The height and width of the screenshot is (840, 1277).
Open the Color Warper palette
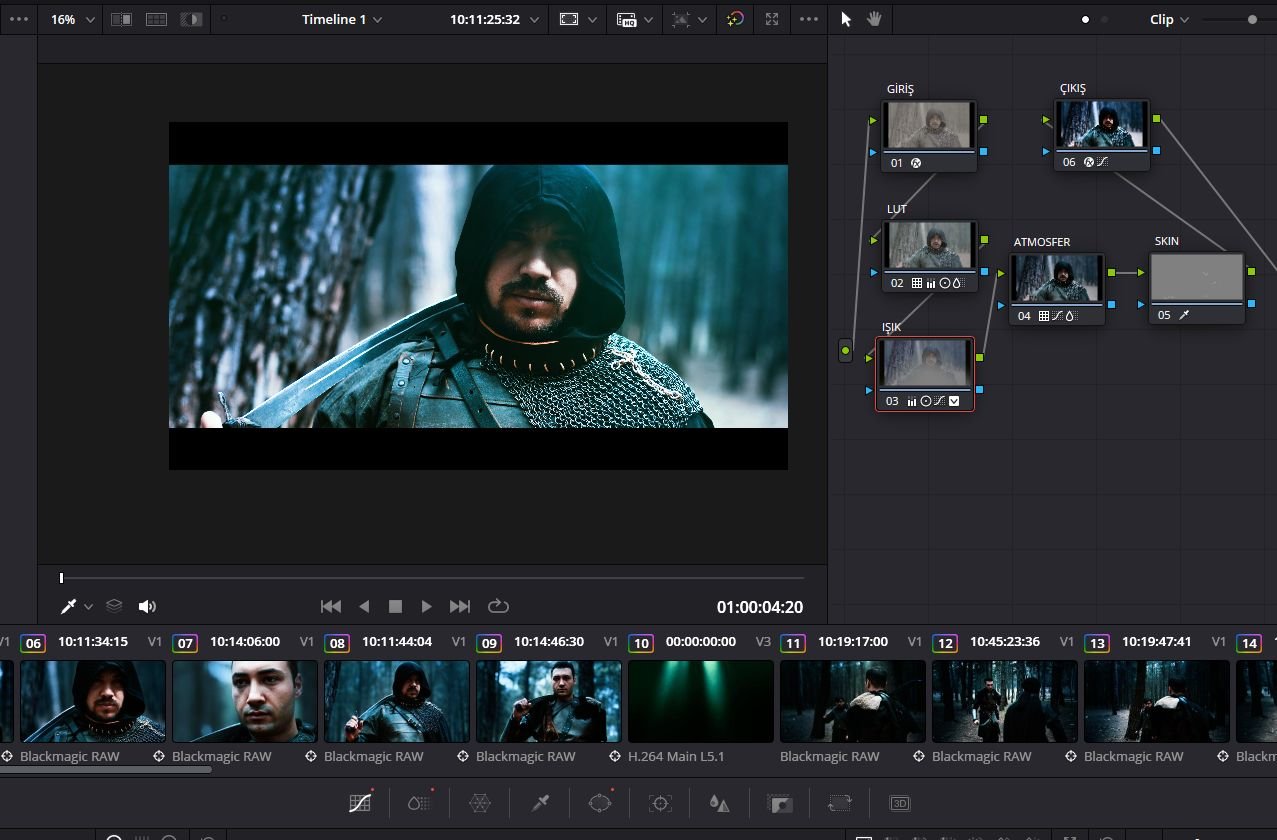pos(480,803)
